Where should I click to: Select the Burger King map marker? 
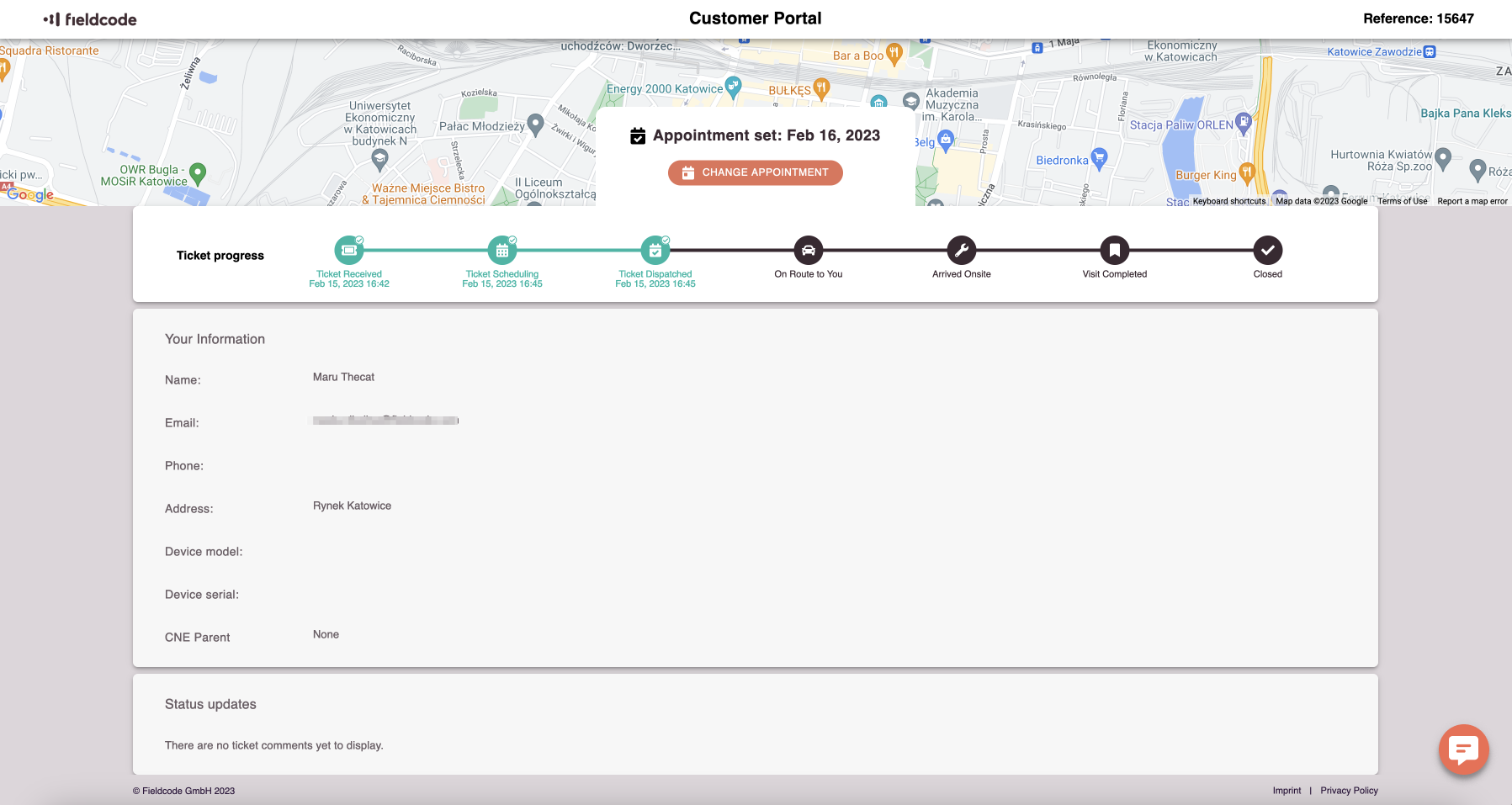[x=1247, y=172]
